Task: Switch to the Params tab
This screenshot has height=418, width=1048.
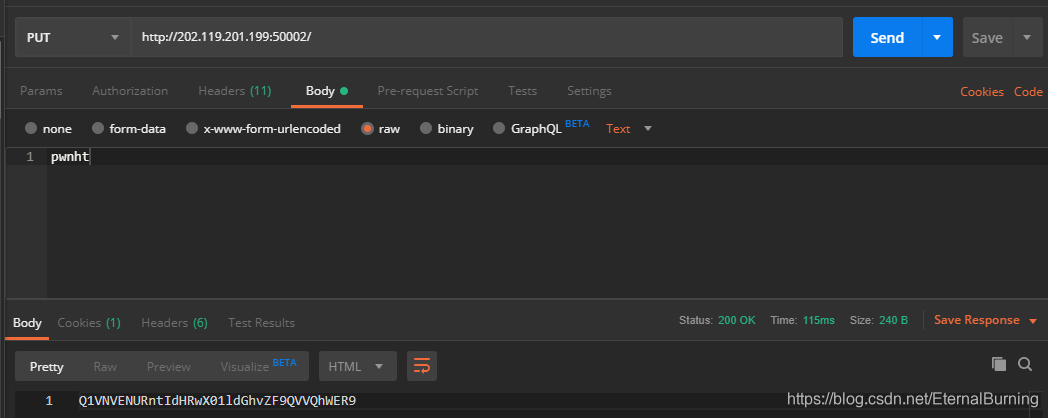Action: [x=41, y=91]
